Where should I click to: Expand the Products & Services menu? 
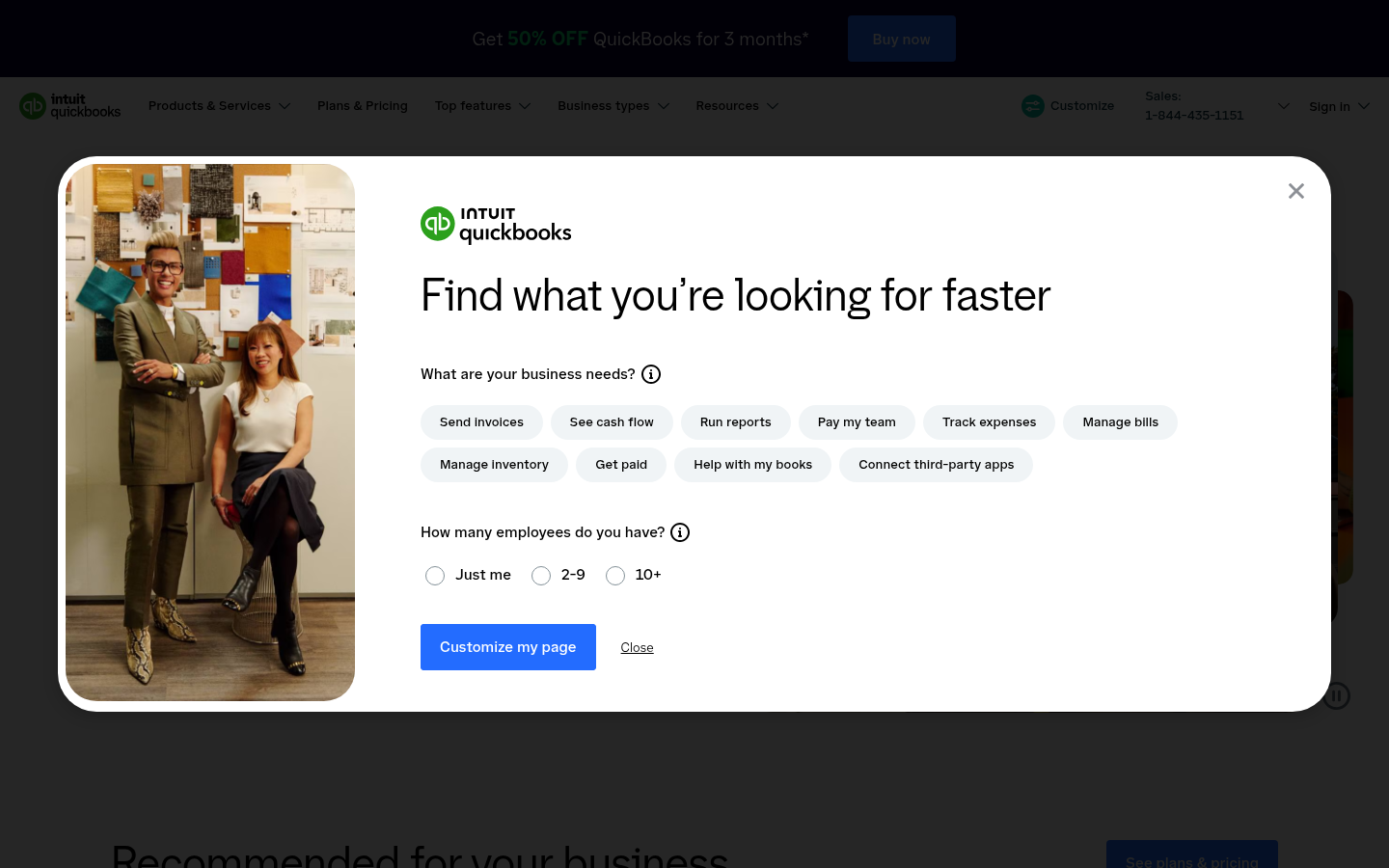click(x=219, y=106)
